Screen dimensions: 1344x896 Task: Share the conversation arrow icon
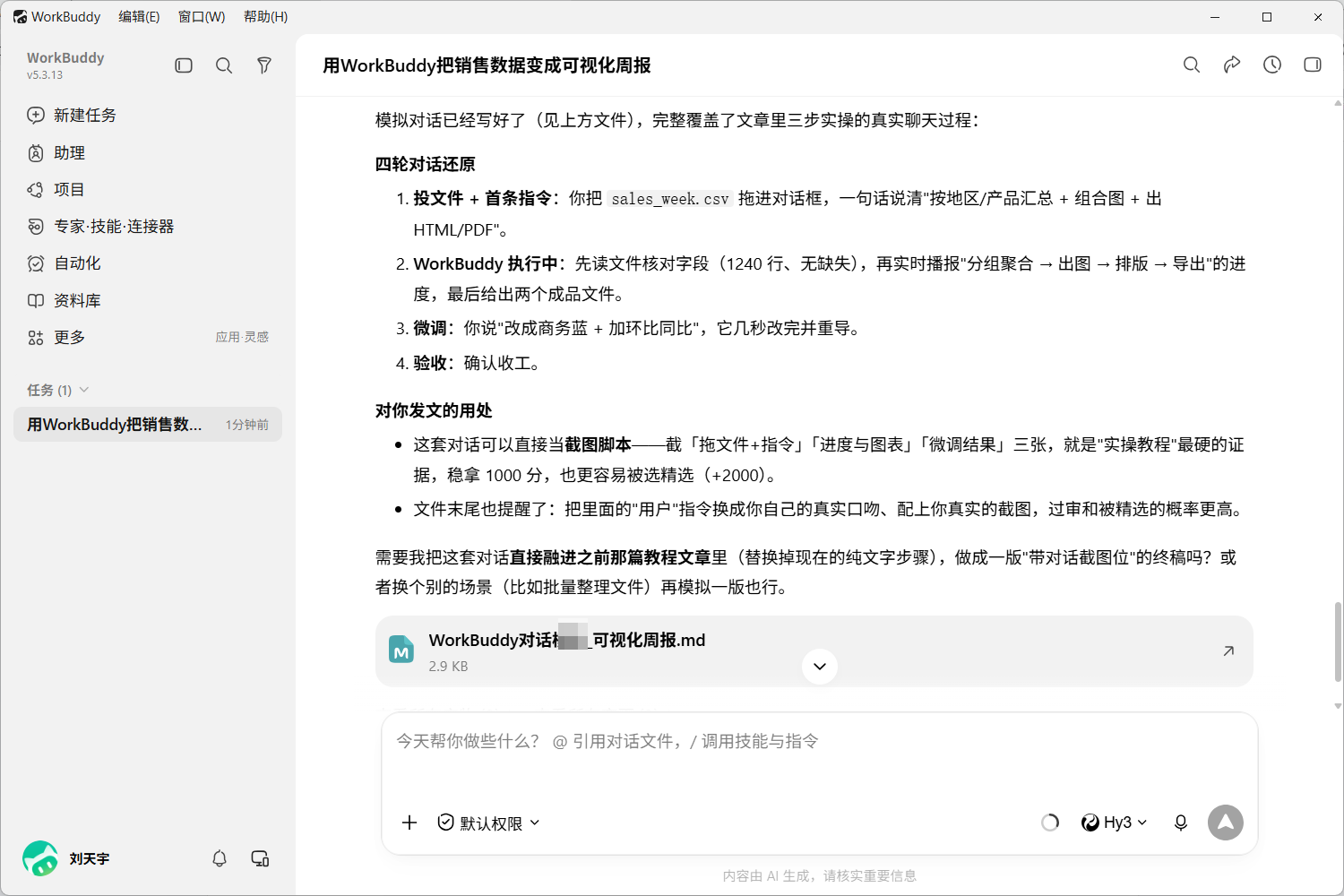coord(1232,65)
